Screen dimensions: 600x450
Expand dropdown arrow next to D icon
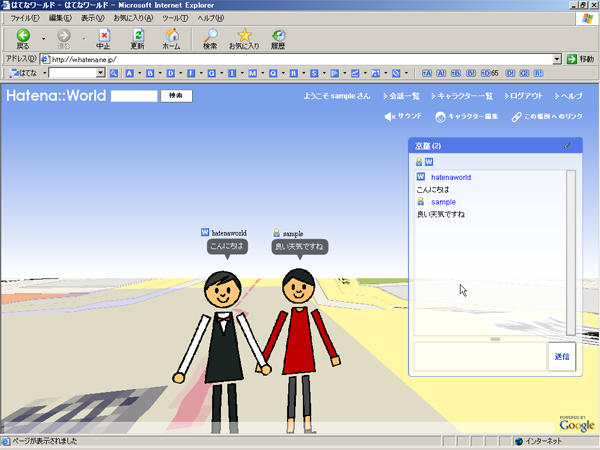point(181,73)
